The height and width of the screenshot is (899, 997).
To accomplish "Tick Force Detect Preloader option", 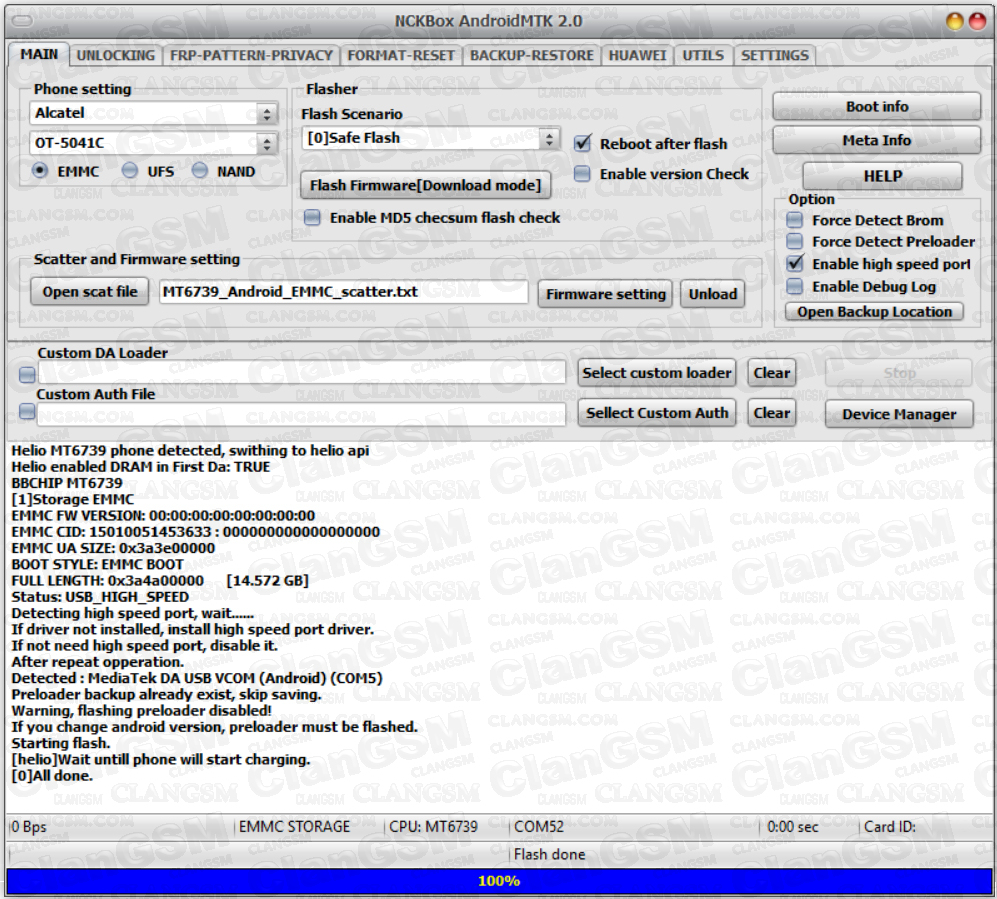I will tap(795, 242).
